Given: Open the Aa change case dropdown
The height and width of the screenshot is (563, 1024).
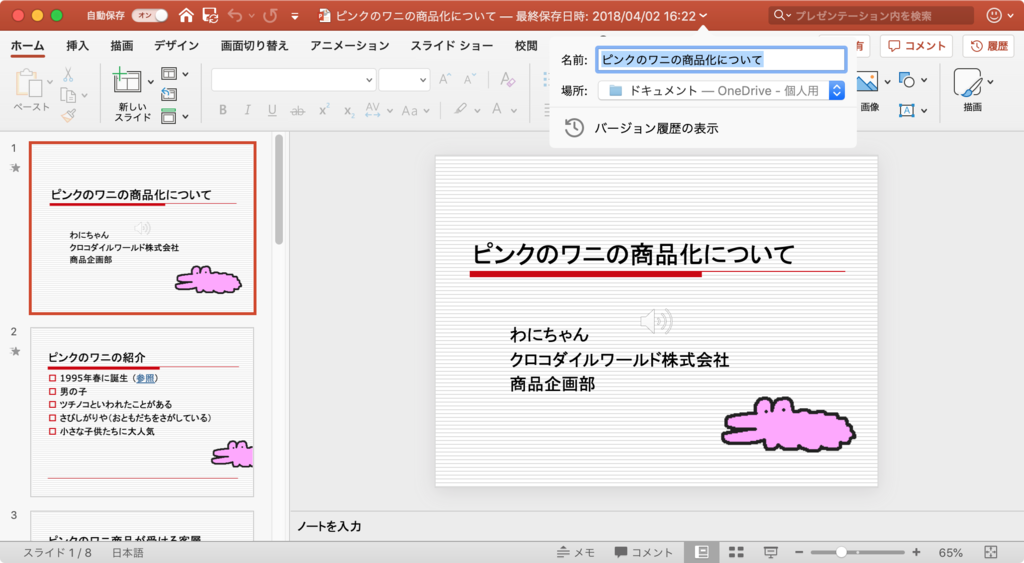Looking at the screenshot, I should tap(415, 111).
